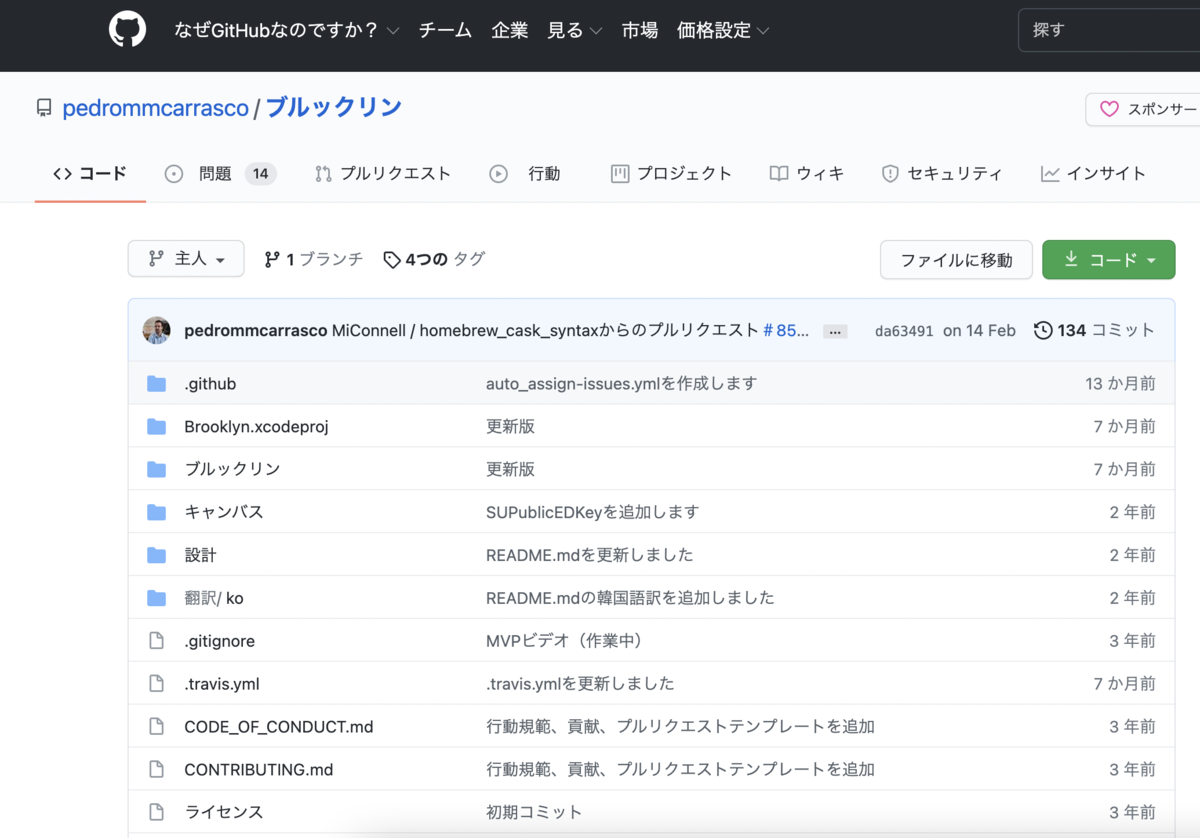
Task: Click the file icon for .travis.yml
Action: (156, 684)
